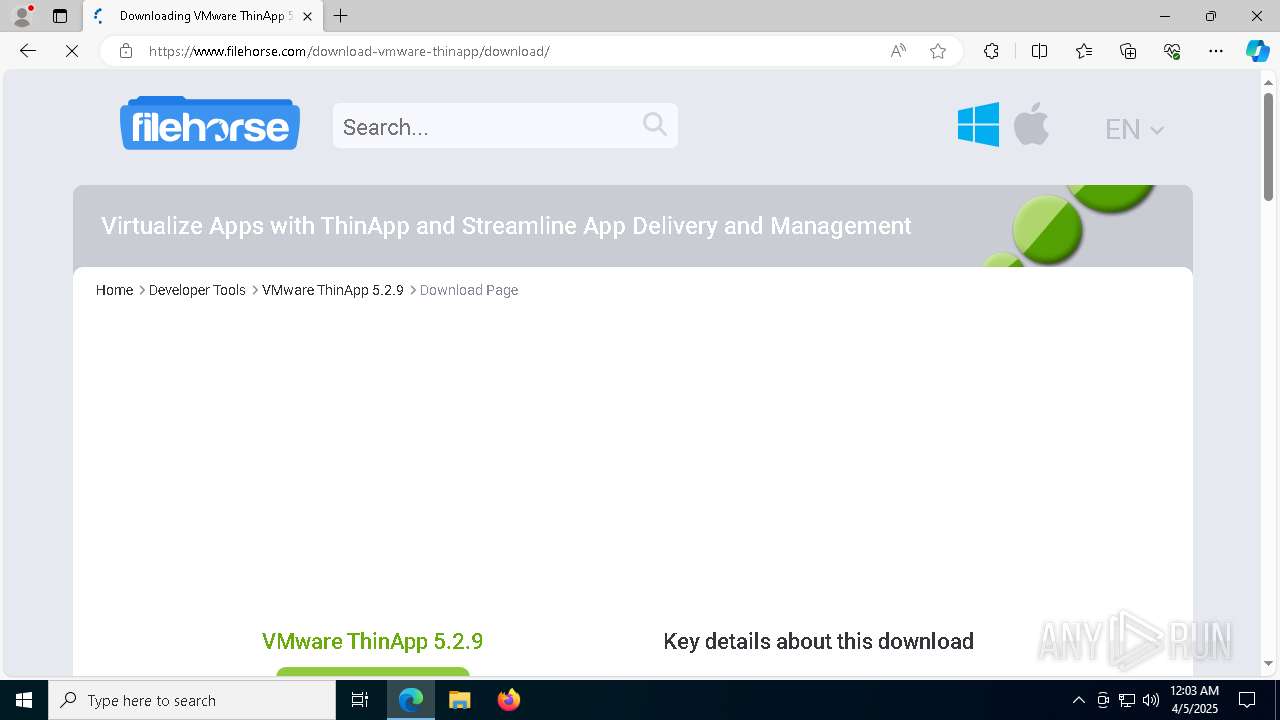Open Developer Tools breadcrumb link
1280x720 pixels.
(x=197, y=290)
